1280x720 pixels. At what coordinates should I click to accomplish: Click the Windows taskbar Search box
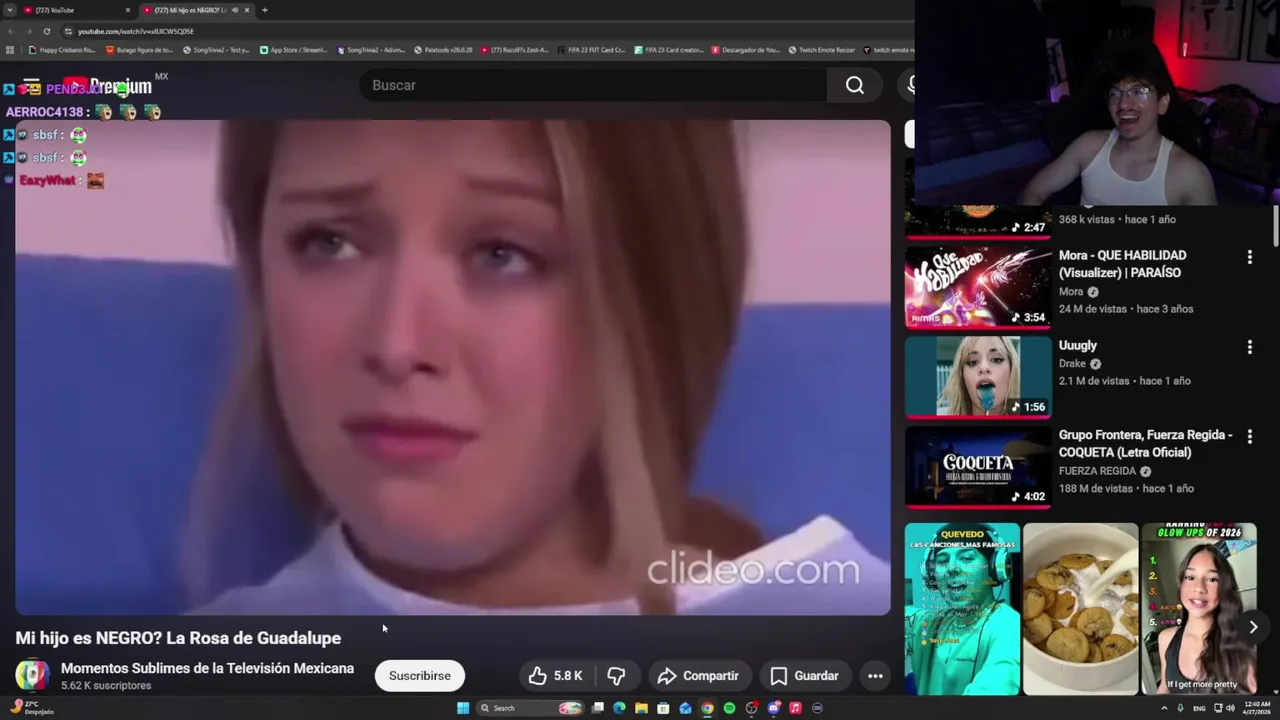[x=530, y=708]
